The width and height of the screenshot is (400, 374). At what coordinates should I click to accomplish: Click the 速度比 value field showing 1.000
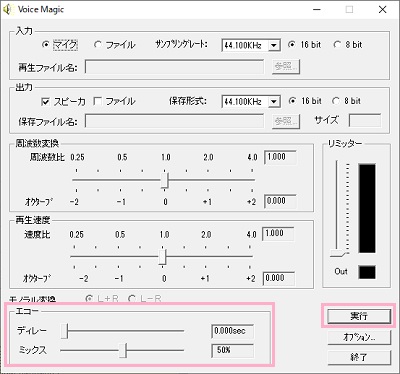click(x=278, y=234)
